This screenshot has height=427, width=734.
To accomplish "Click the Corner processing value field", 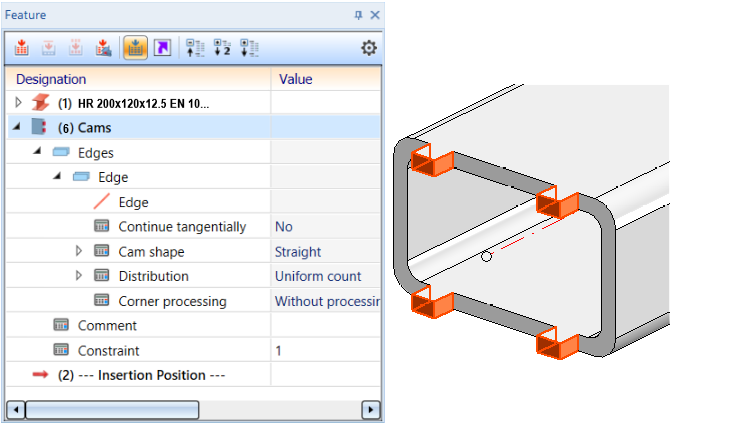I will coord(326,301).
